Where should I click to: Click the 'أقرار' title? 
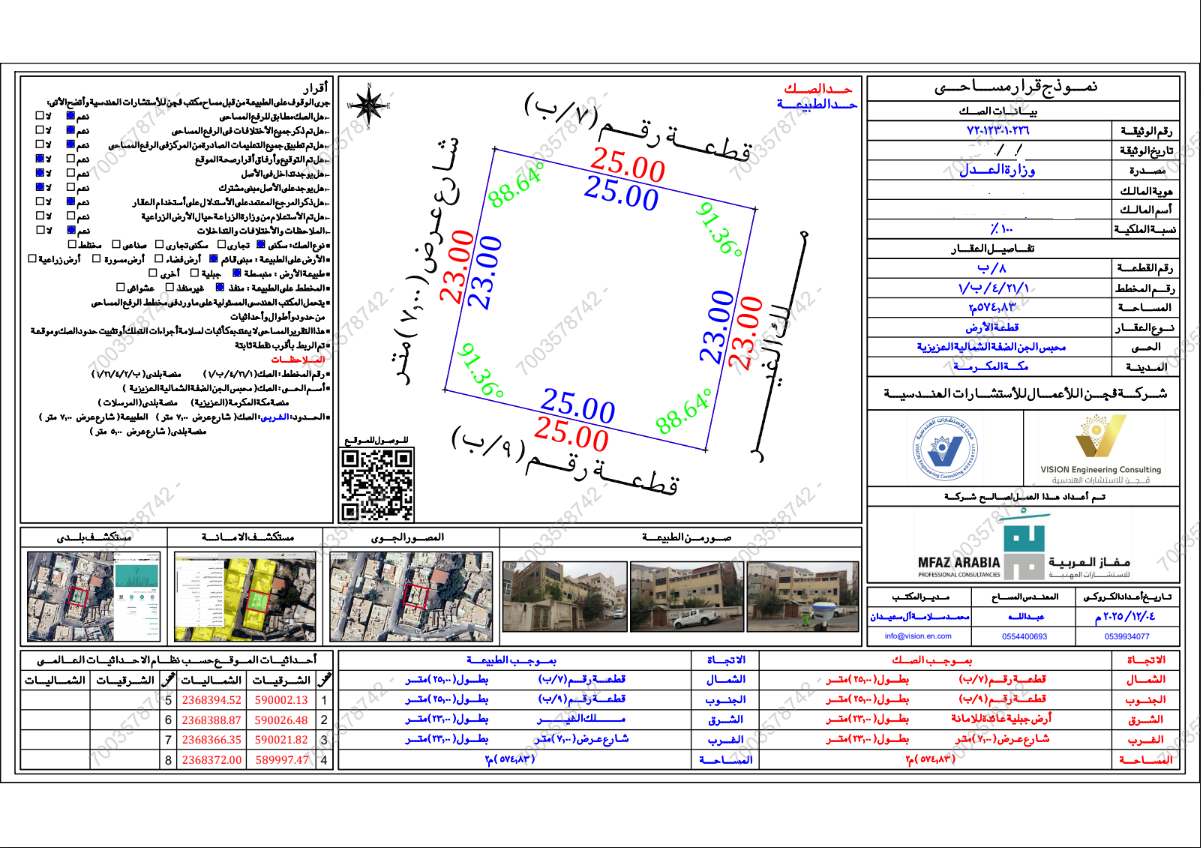click(x=314, y=86)
